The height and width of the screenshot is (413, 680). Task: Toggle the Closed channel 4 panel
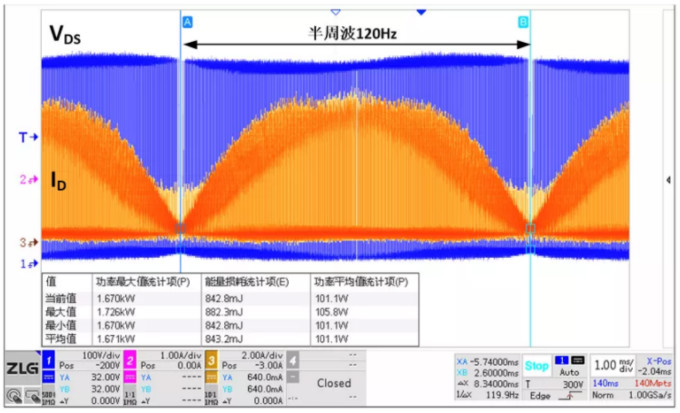pyautogui.click(x=333, y=382)
